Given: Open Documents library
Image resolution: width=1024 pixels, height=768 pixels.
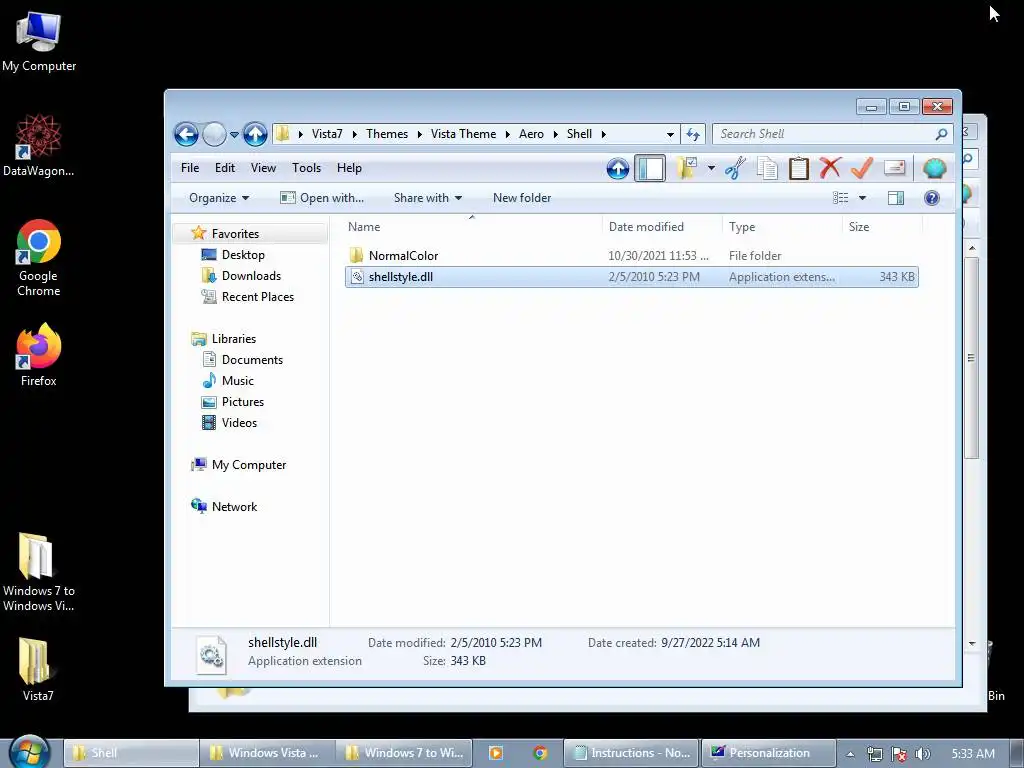Looking at the screenshot, I should [252, 360].
